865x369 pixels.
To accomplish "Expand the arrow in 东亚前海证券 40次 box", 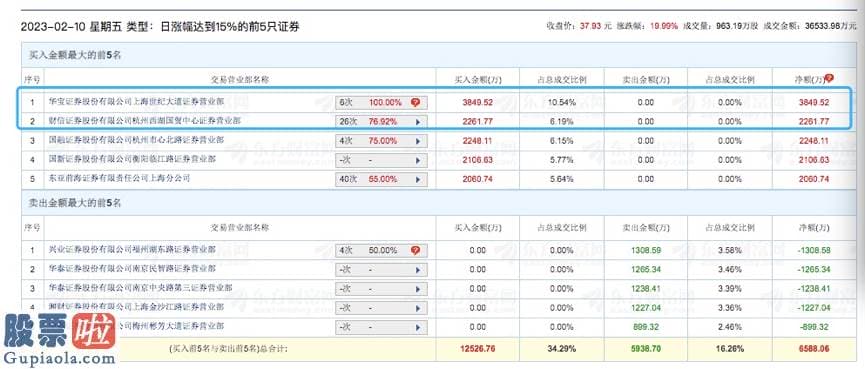I will (x=418, y=180).
